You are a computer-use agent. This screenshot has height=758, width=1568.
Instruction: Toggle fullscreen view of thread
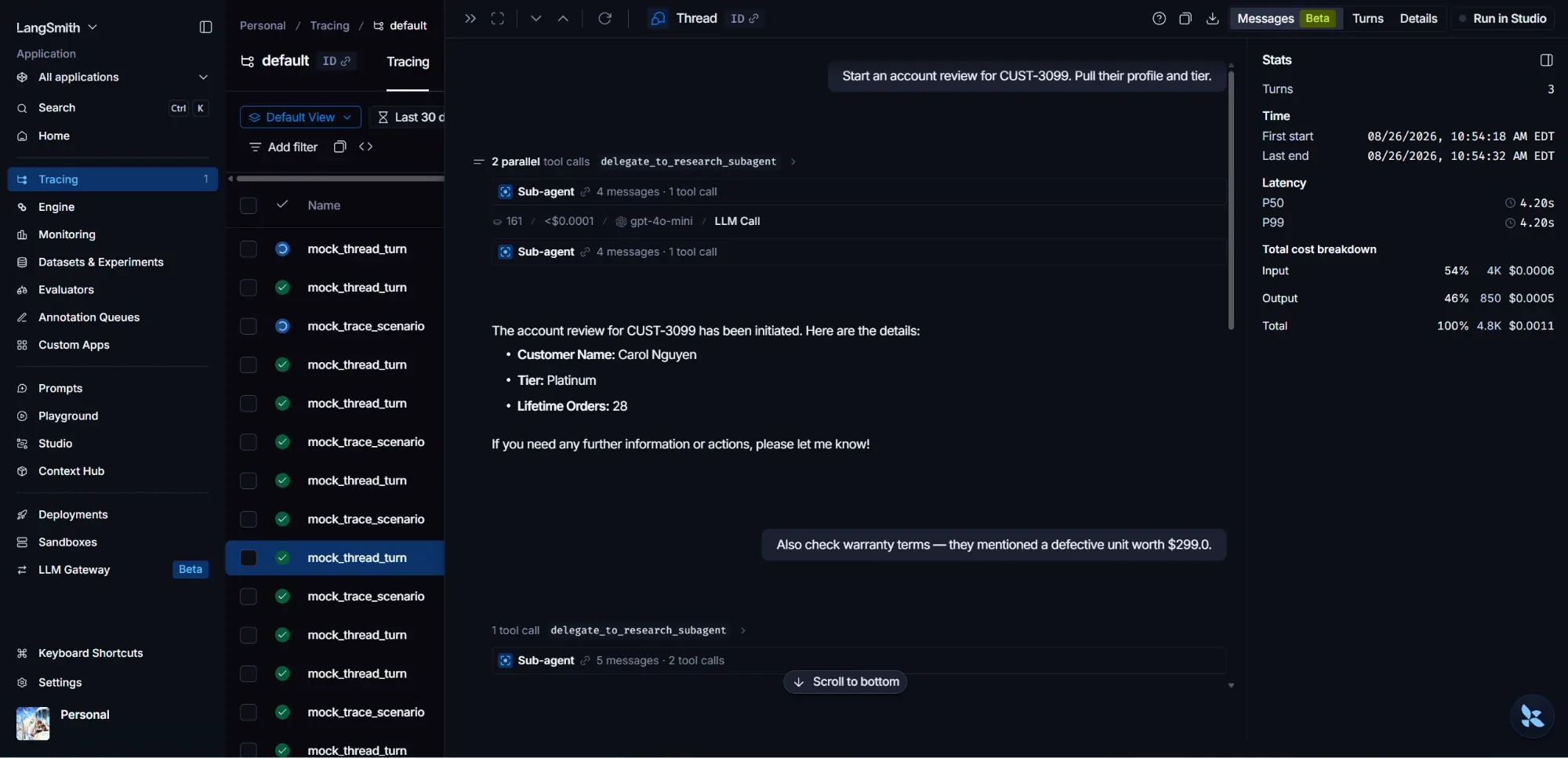(498, 19)
